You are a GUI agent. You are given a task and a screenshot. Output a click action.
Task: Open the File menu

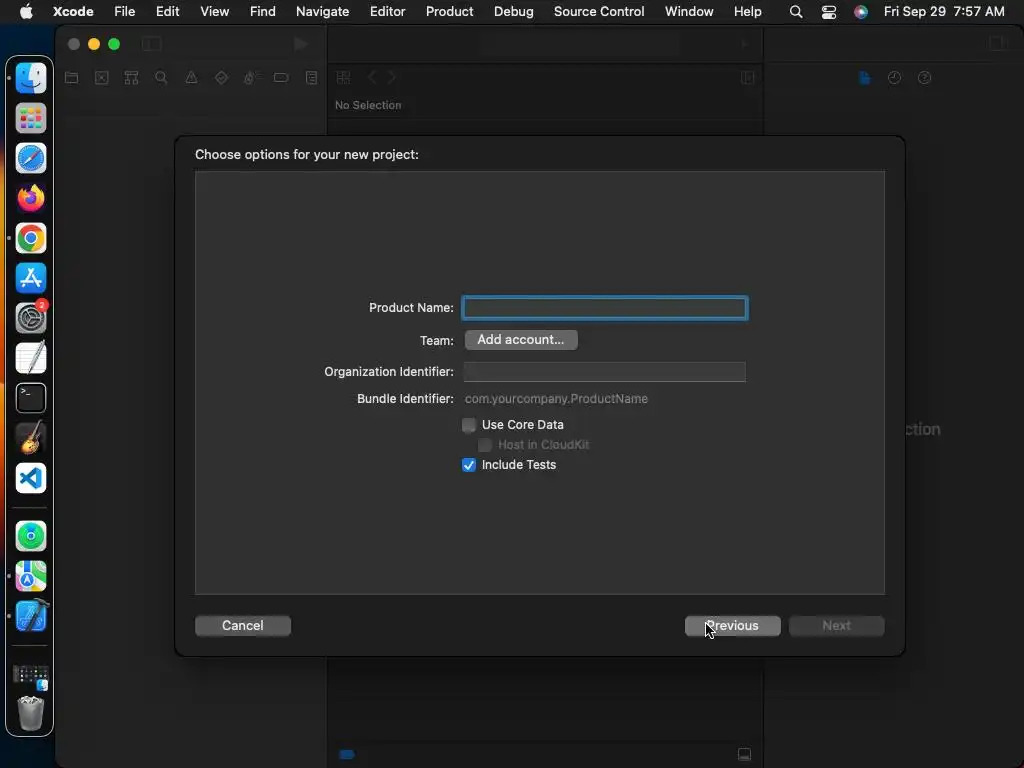[x=125, y=12]
